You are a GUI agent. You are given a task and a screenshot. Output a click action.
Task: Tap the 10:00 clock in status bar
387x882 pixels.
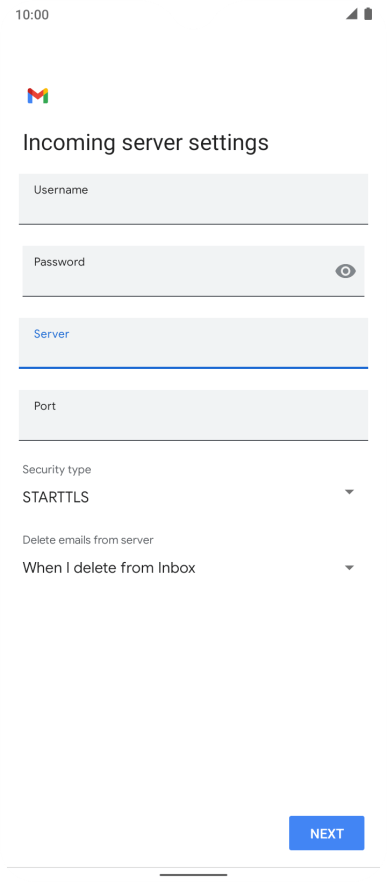coord(32,15)
